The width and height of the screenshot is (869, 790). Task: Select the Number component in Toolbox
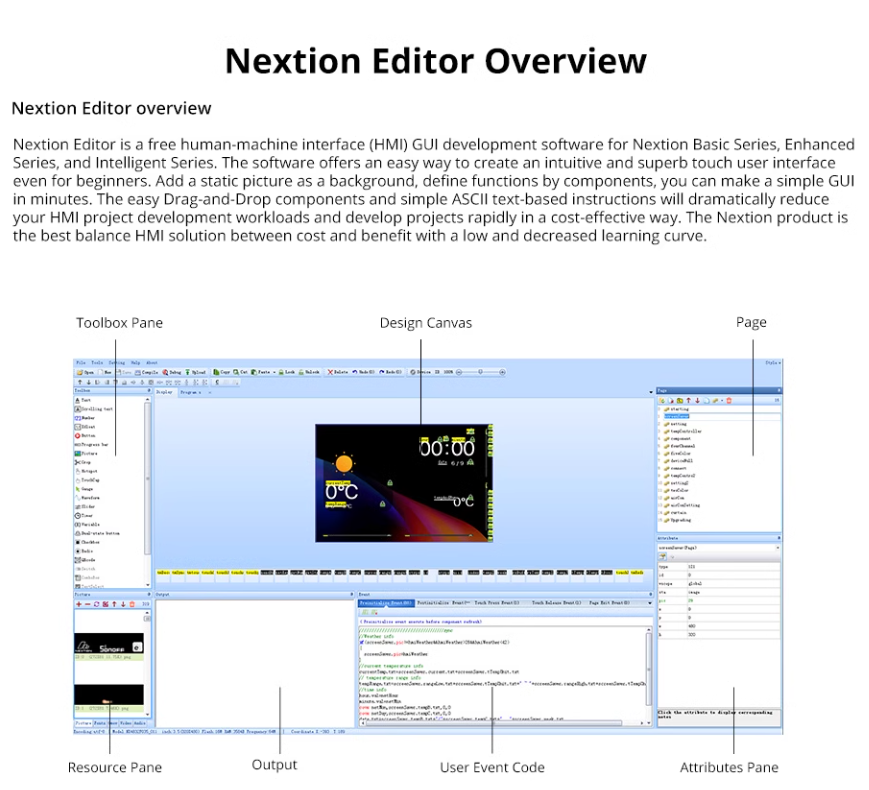85,417
